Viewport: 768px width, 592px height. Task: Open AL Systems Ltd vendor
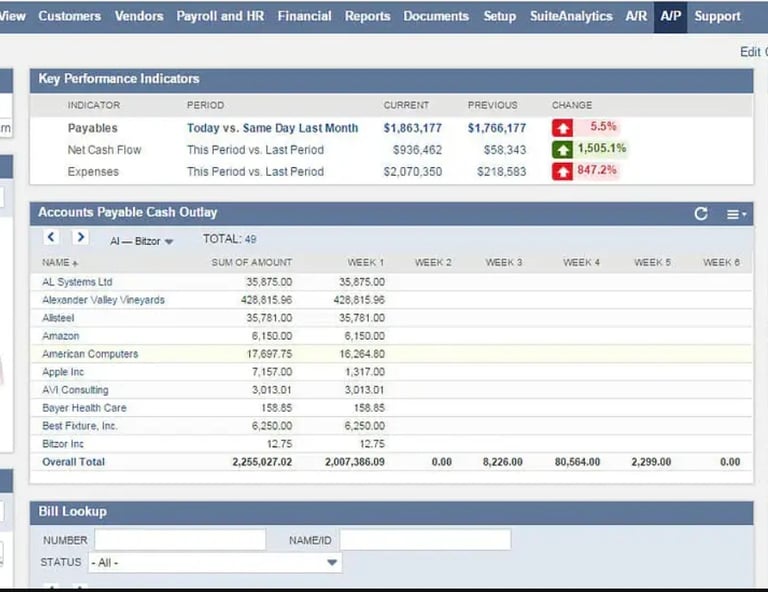[x=77, y=282]
